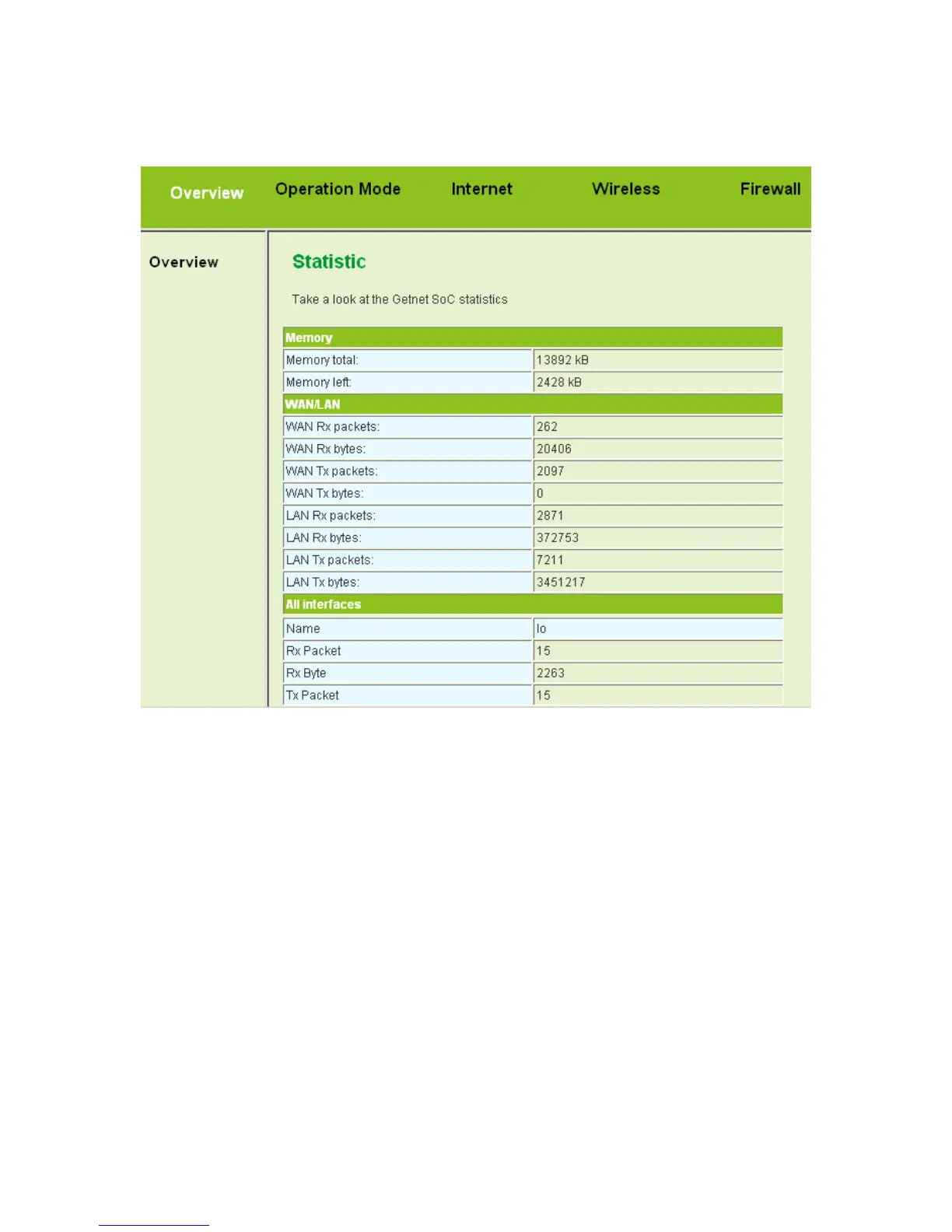Image resolution: width=952 pixels, height=1232 pixels.
Task: Select the value 2428 kB
Action: [558, 383]
